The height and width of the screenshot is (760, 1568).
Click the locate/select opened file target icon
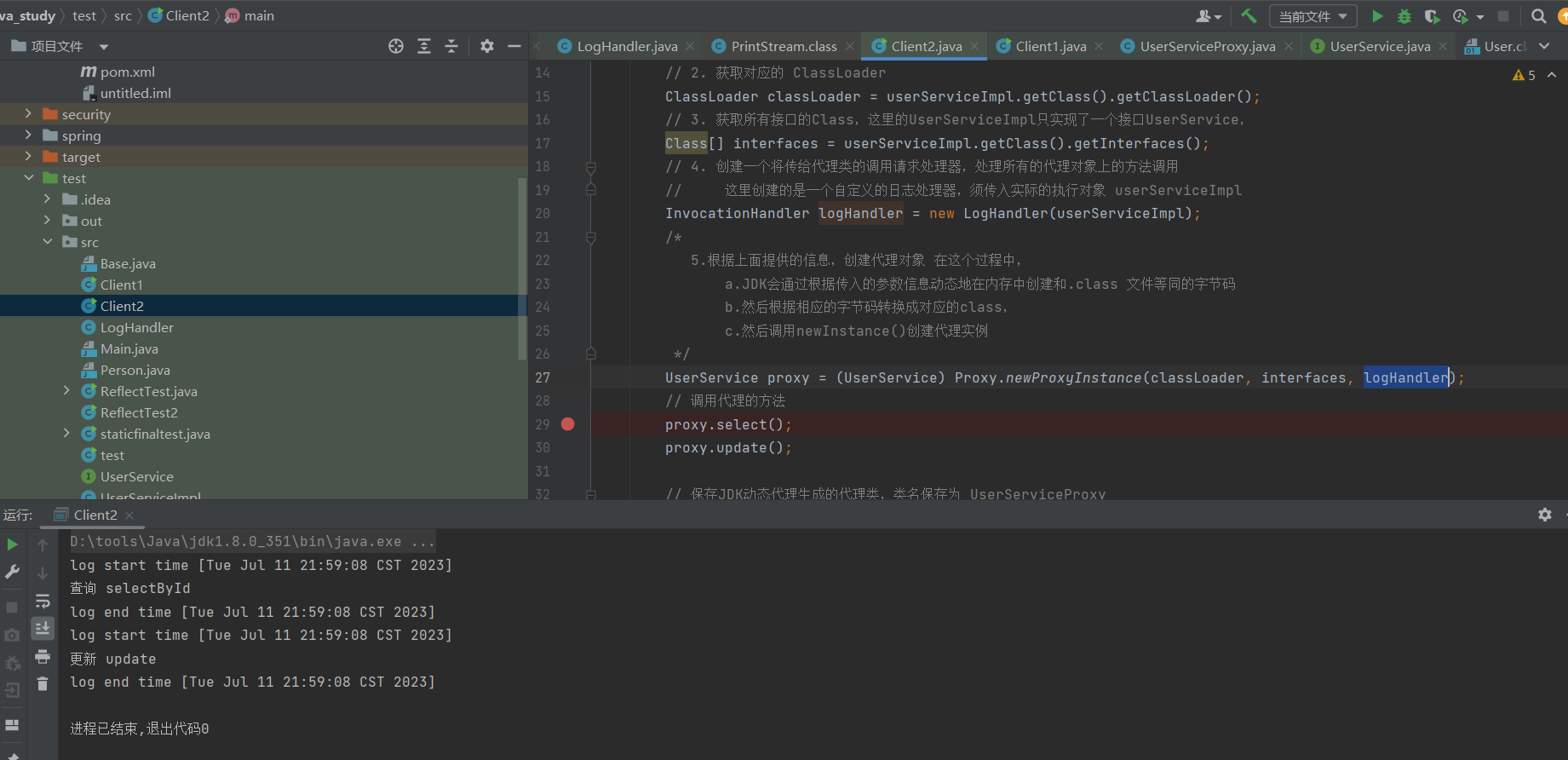point(396,46)
